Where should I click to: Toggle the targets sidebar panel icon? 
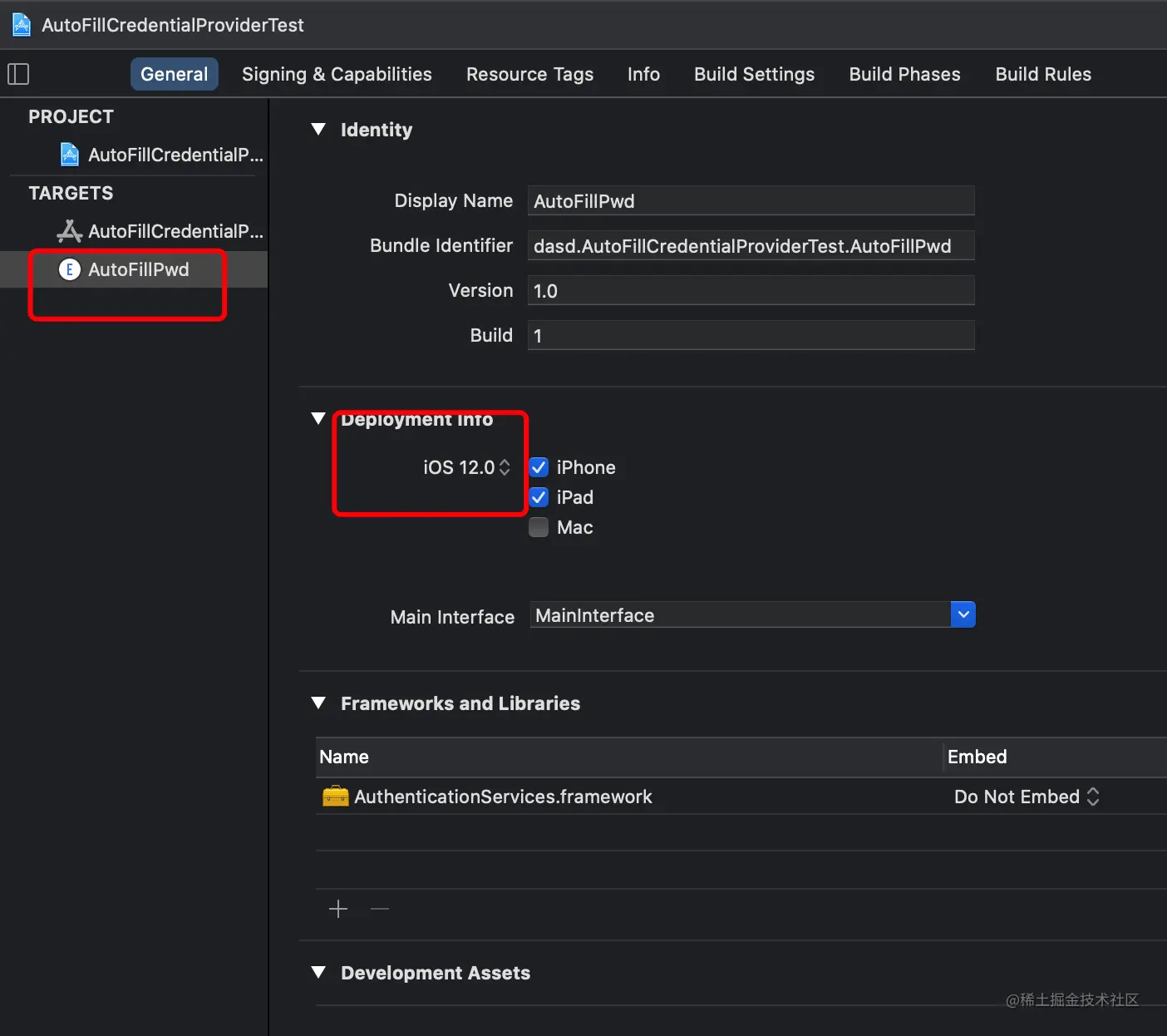click(18, 74)
